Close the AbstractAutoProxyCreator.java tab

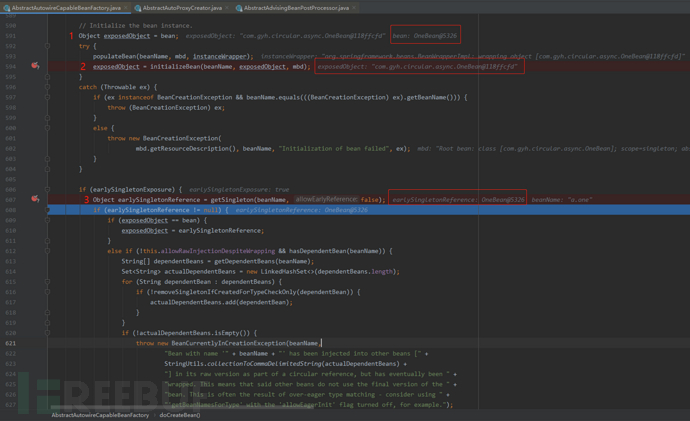227,7
